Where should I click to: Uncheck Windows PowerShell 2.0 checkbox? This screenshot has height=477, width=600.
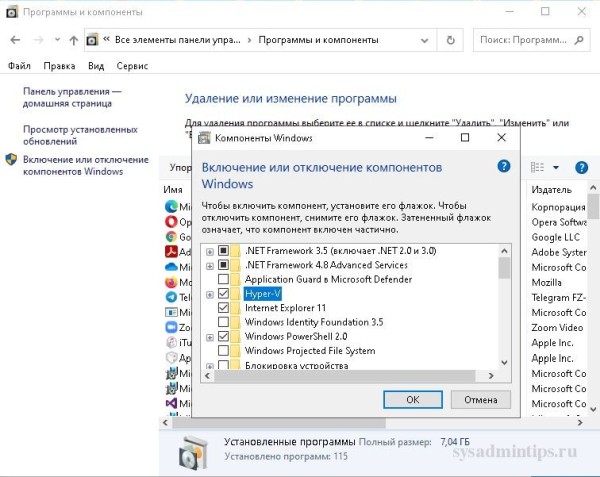223,337
